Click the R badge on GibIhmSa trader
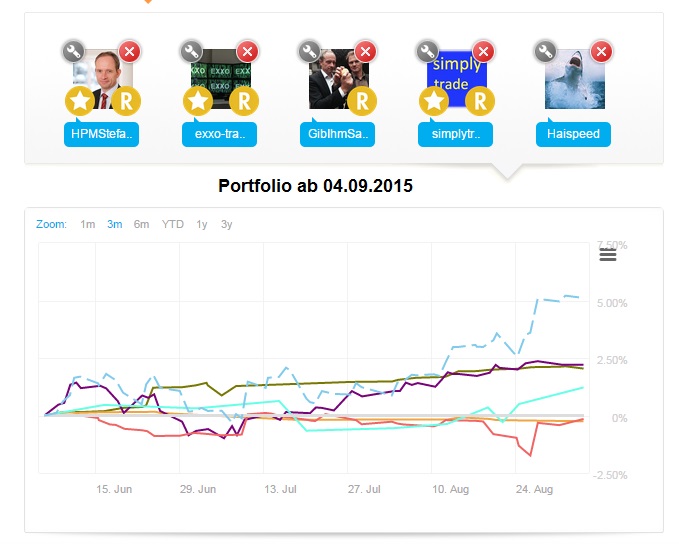679x544 pixels. click(x=363, y=100)
